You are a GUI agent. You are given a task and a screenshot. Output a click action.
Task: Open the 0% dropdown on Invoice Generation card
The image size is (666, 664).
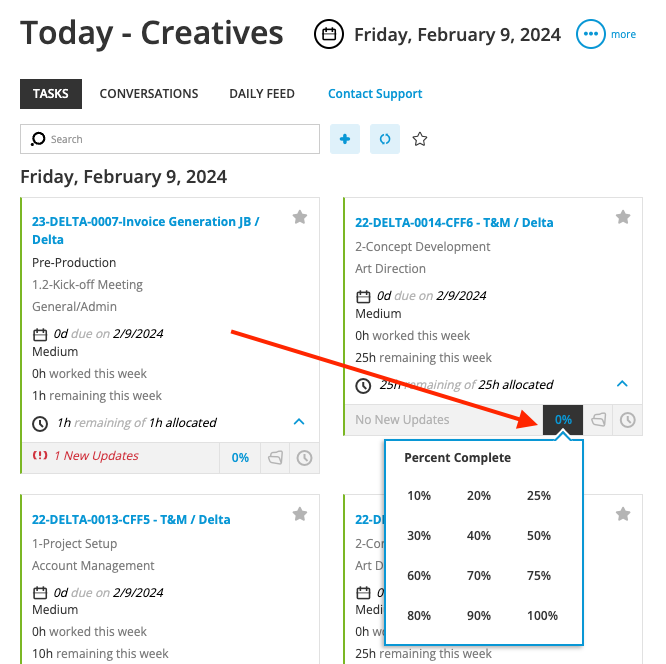240,458
